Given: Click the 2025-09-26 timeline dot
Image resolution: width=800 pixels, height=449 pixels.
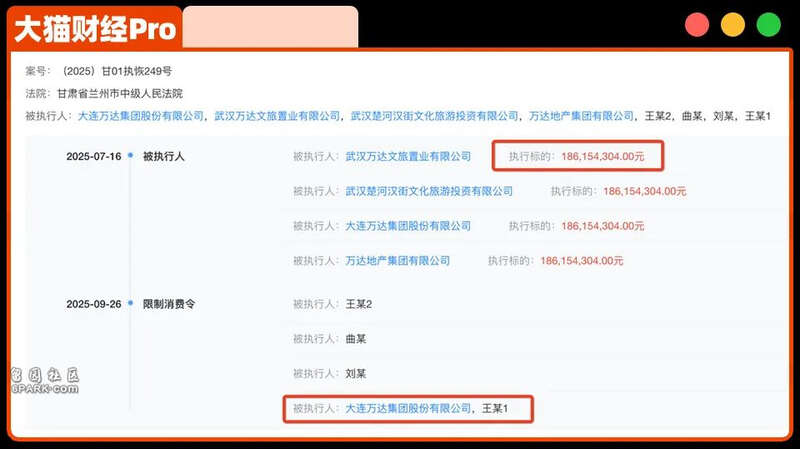Looking at the screenshot, I should (x=131, y=303).
